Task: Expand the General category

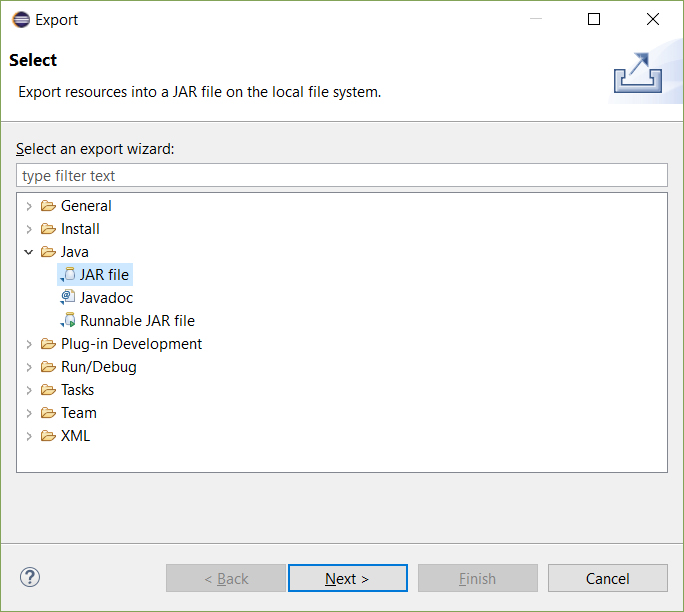Action: 29,206
